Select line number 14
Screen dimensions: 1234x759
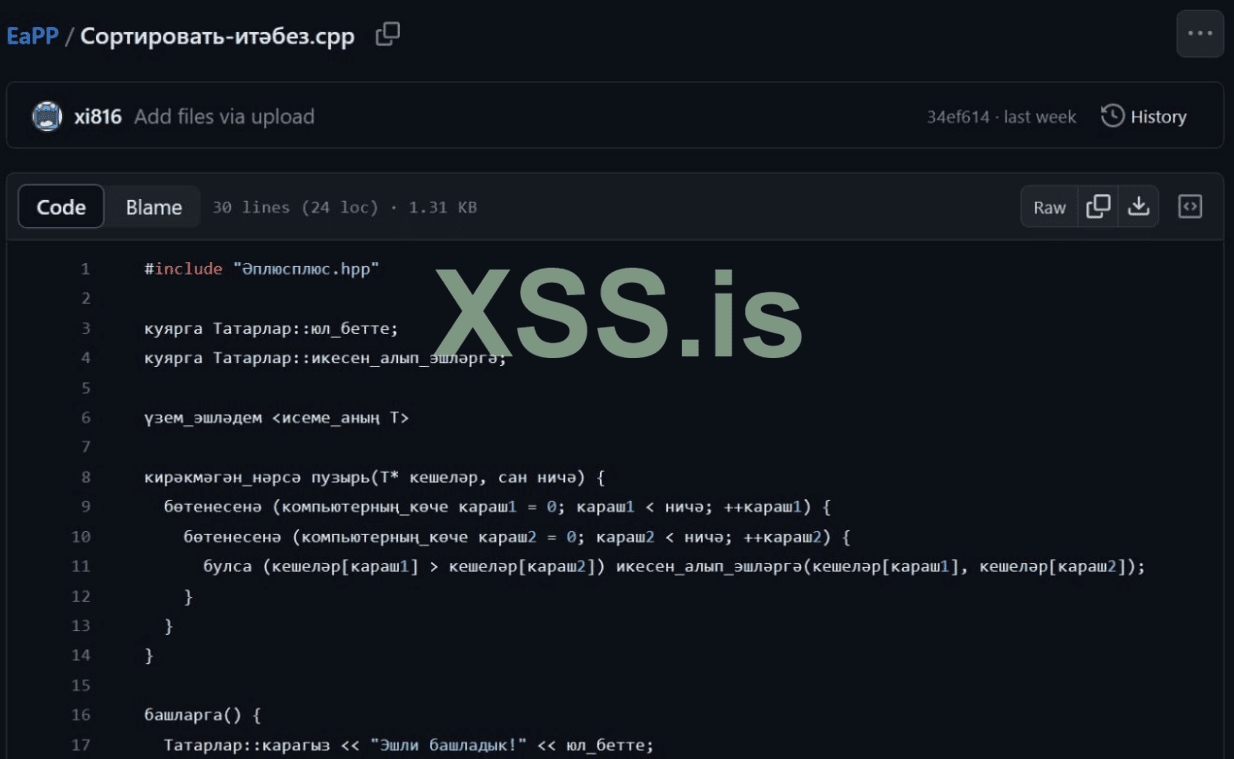coord(81,655)
